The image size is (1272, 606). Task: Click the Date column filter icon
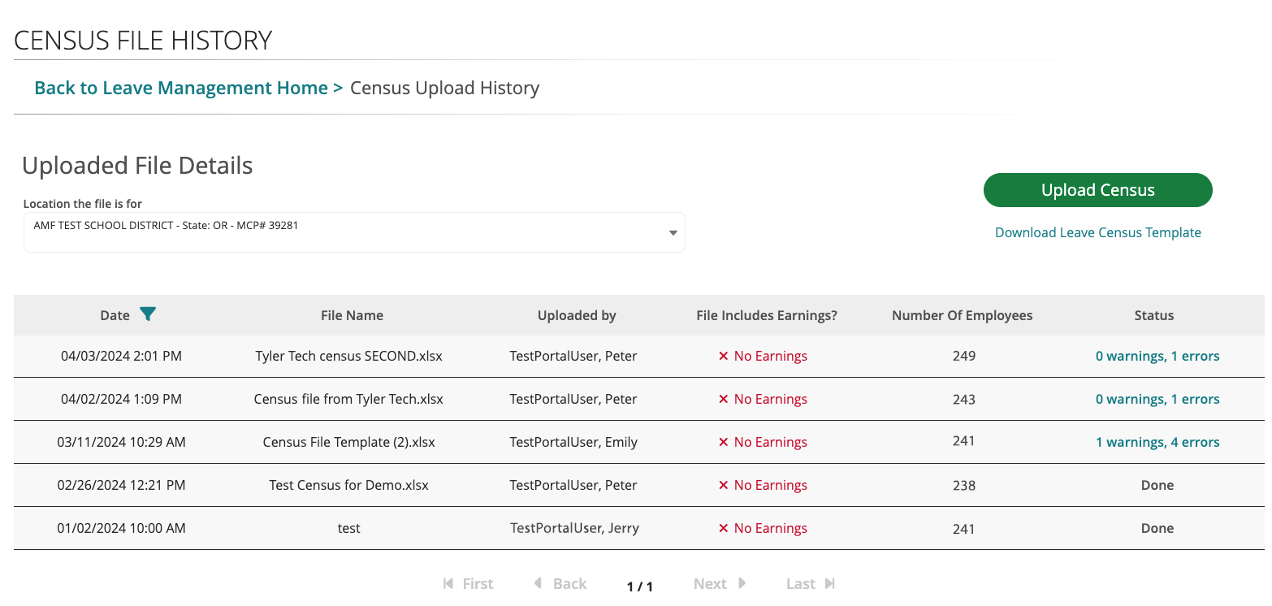point(148,315)
